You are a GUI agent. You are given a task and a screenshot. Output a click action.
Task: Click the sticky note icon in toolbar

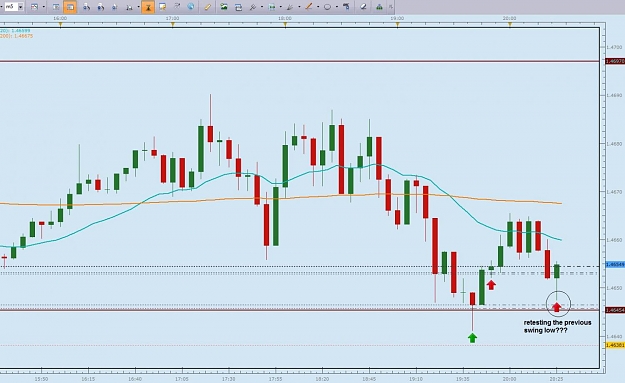(162, 7)
